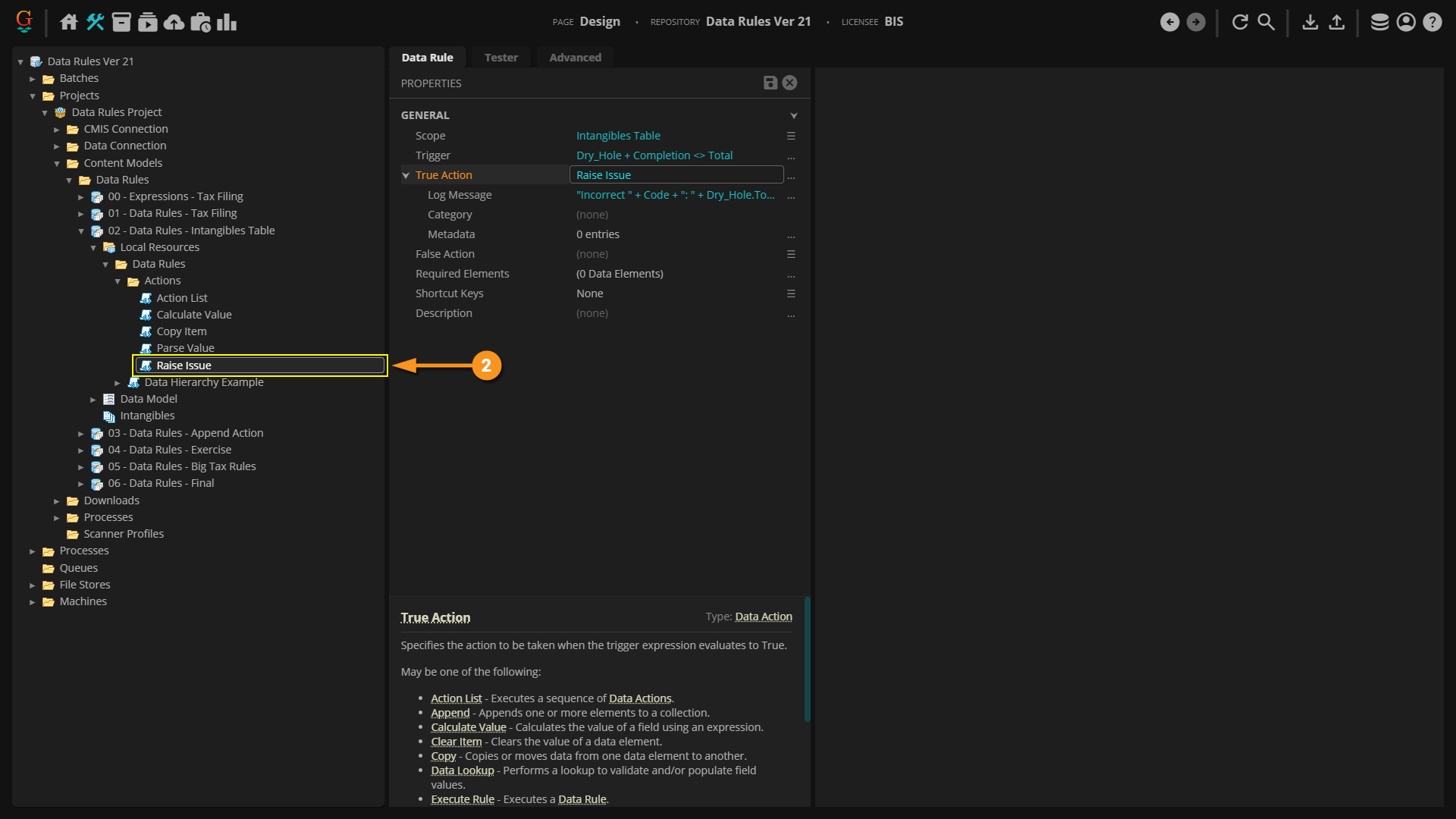Viewport: 1456px width, 819px height.
Task: Switch to the Advanced tab
Action: [x=575, y=58]
